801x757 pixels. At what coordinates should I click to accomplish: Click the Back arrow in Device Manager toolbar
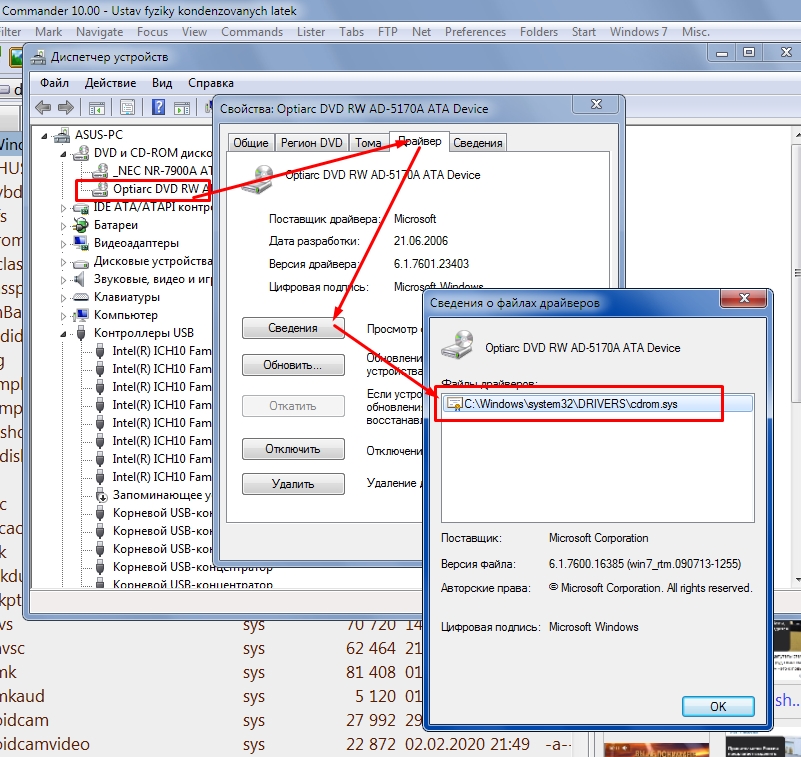pos(43,108)
